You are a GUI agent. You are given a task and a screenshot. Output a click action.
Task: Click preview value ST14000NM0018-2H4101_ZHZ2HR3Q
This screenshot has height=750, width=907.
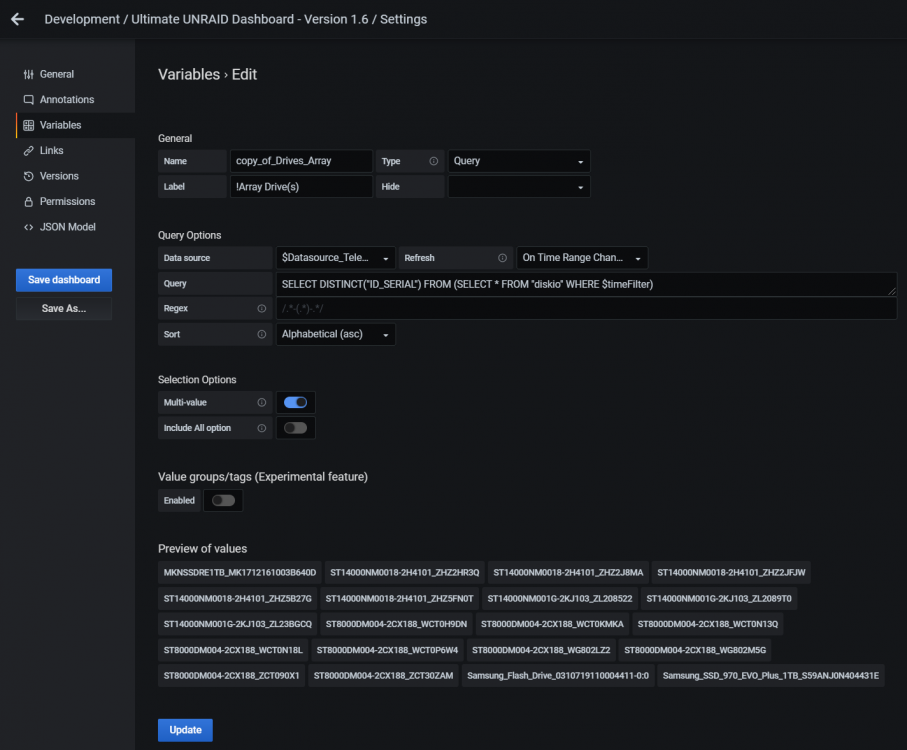pyautogui.click(x=404, y=572)
